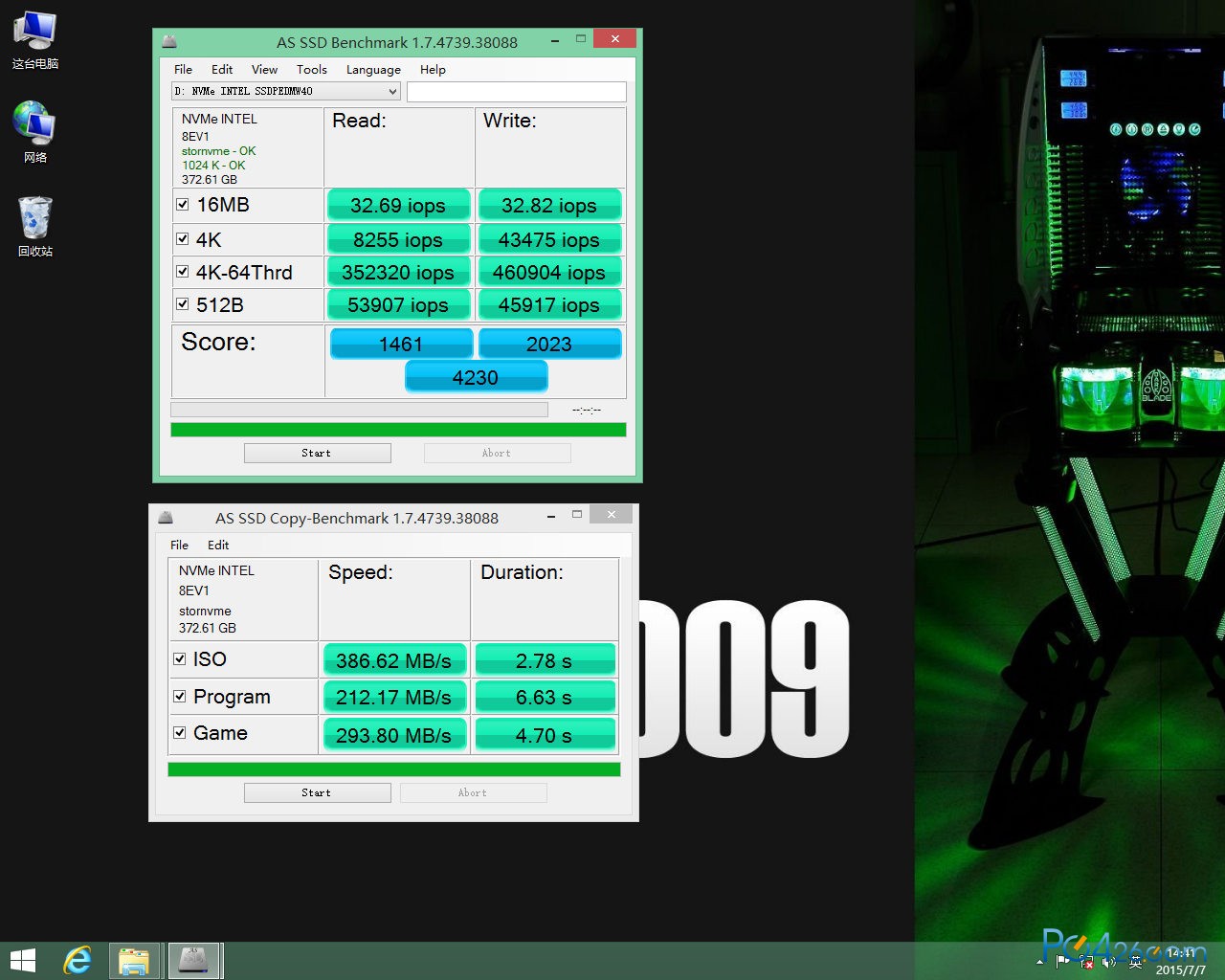Open the View menu
Image resolution: width=1225 pixels, height=980 pixels.
pos(264,69)
